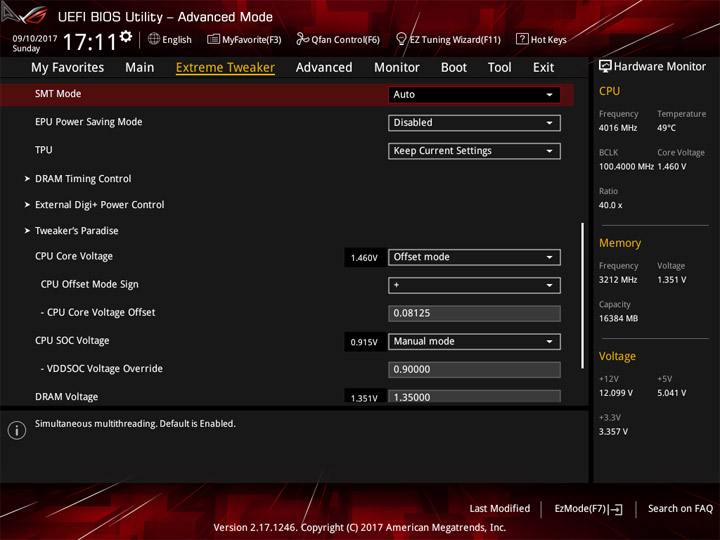The image size is (720, 540).
Task: Select the CPU SOC Voltage label
Action: pyautogui.click(x=72, y=341)
